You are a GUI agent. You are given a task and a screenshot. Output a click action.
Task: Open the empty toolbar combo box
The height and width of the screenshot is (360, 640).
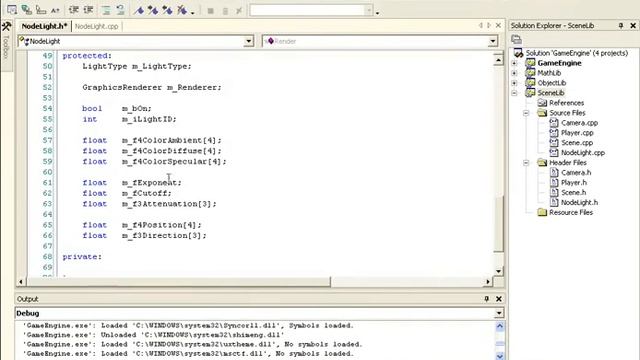(369, 10)
